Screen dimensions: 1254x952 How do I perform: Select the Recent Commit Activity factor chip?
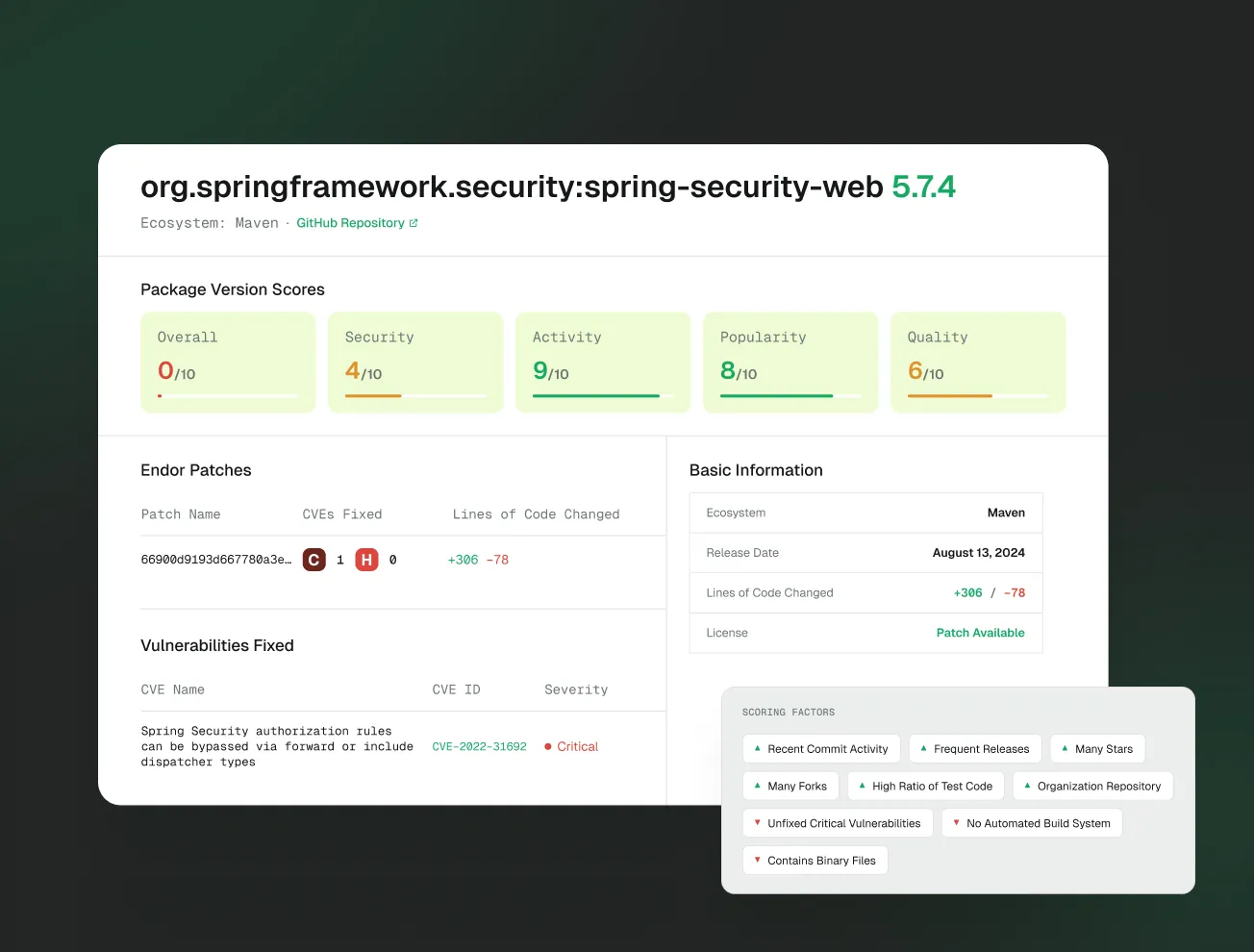pos(821,749)
